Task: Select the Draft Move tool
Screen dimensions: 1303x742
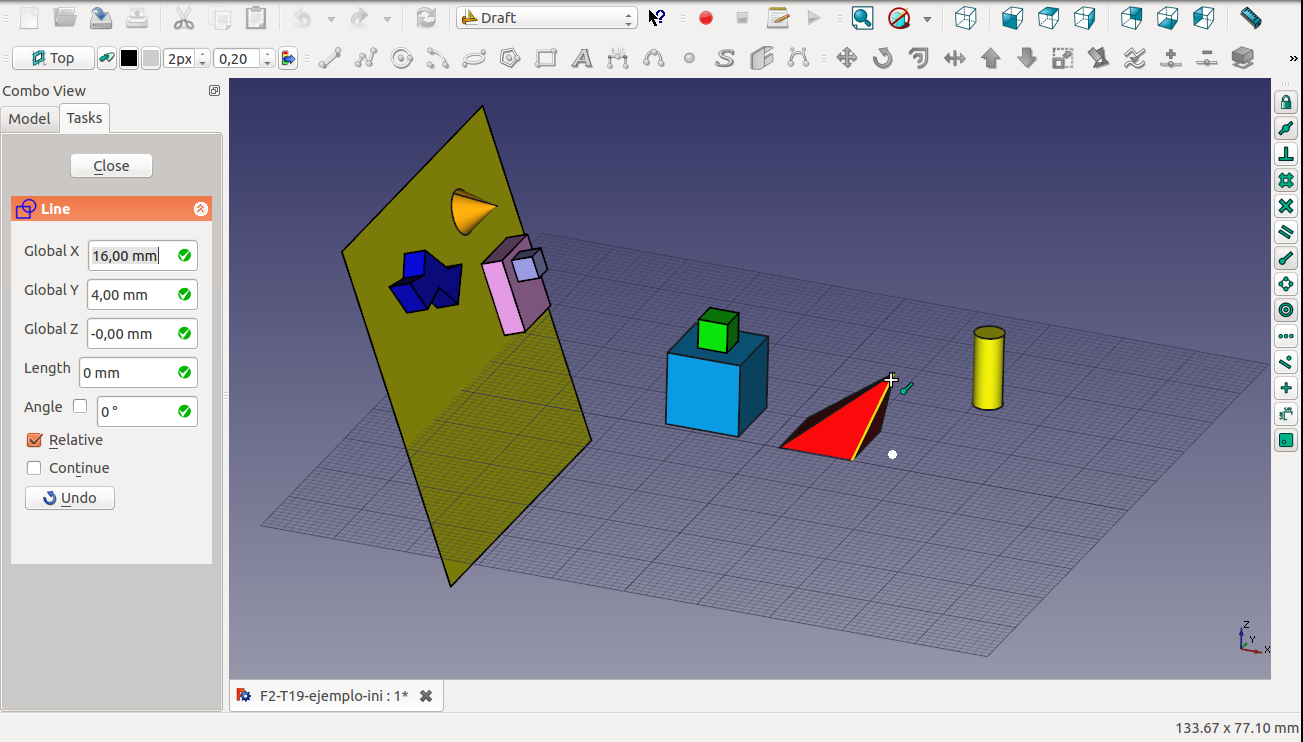Action: [847, 58]
